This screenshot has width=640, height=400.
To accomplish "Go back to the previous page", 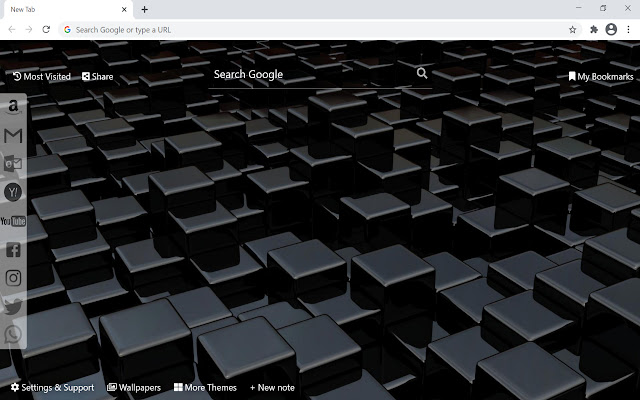I will pos(12,29).
